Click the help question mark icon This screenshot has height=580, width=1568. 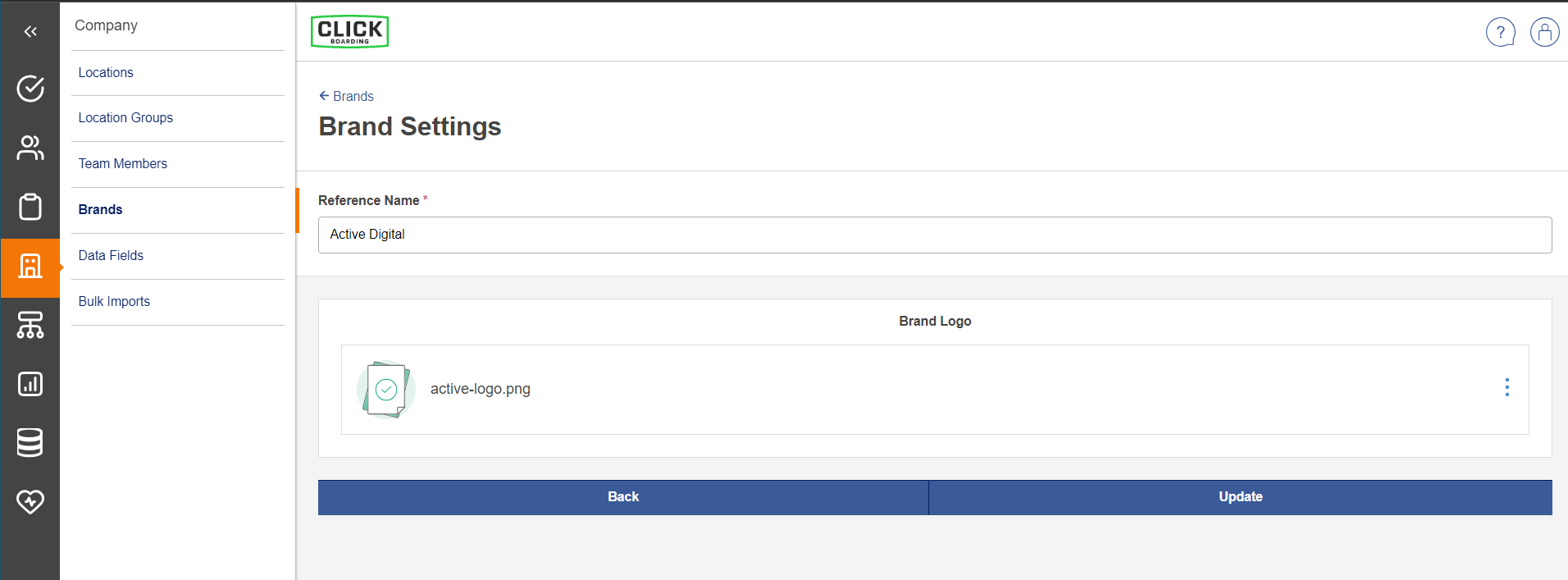tap(1500, 33)
